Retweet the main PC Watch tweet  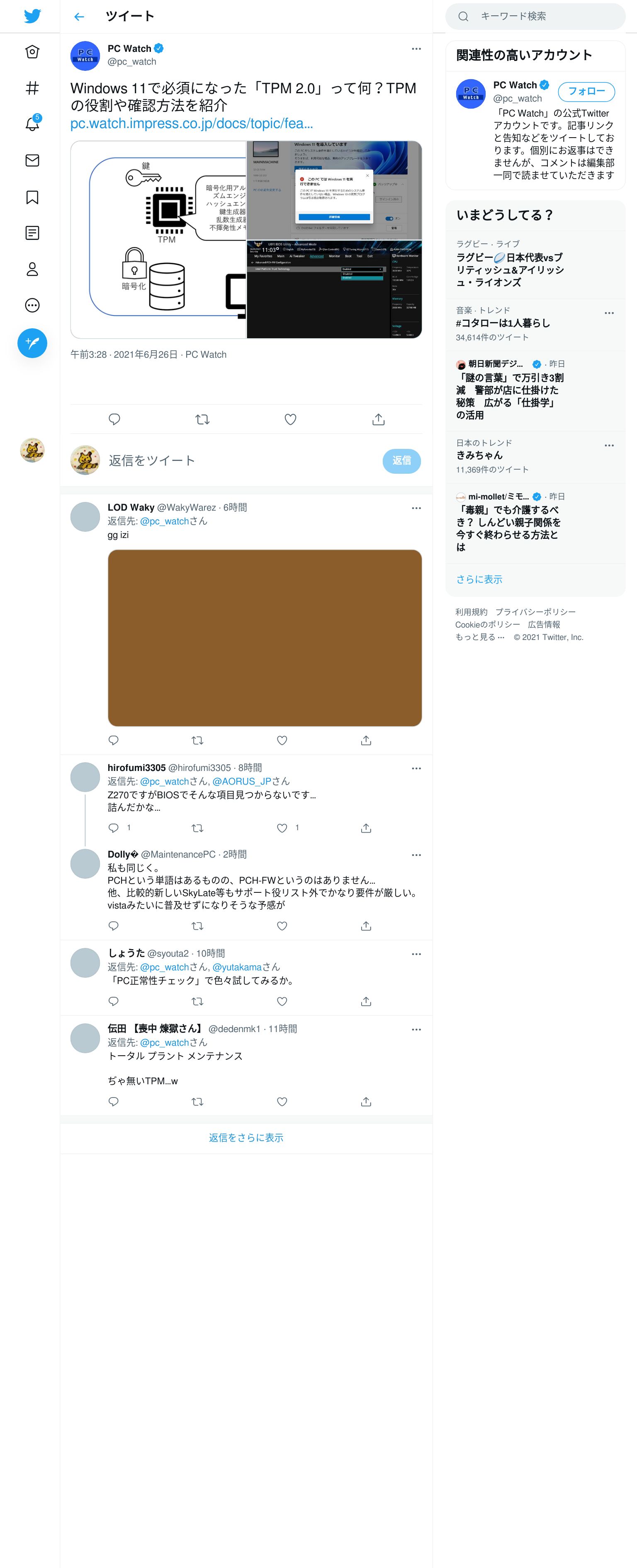coord(202,419)
